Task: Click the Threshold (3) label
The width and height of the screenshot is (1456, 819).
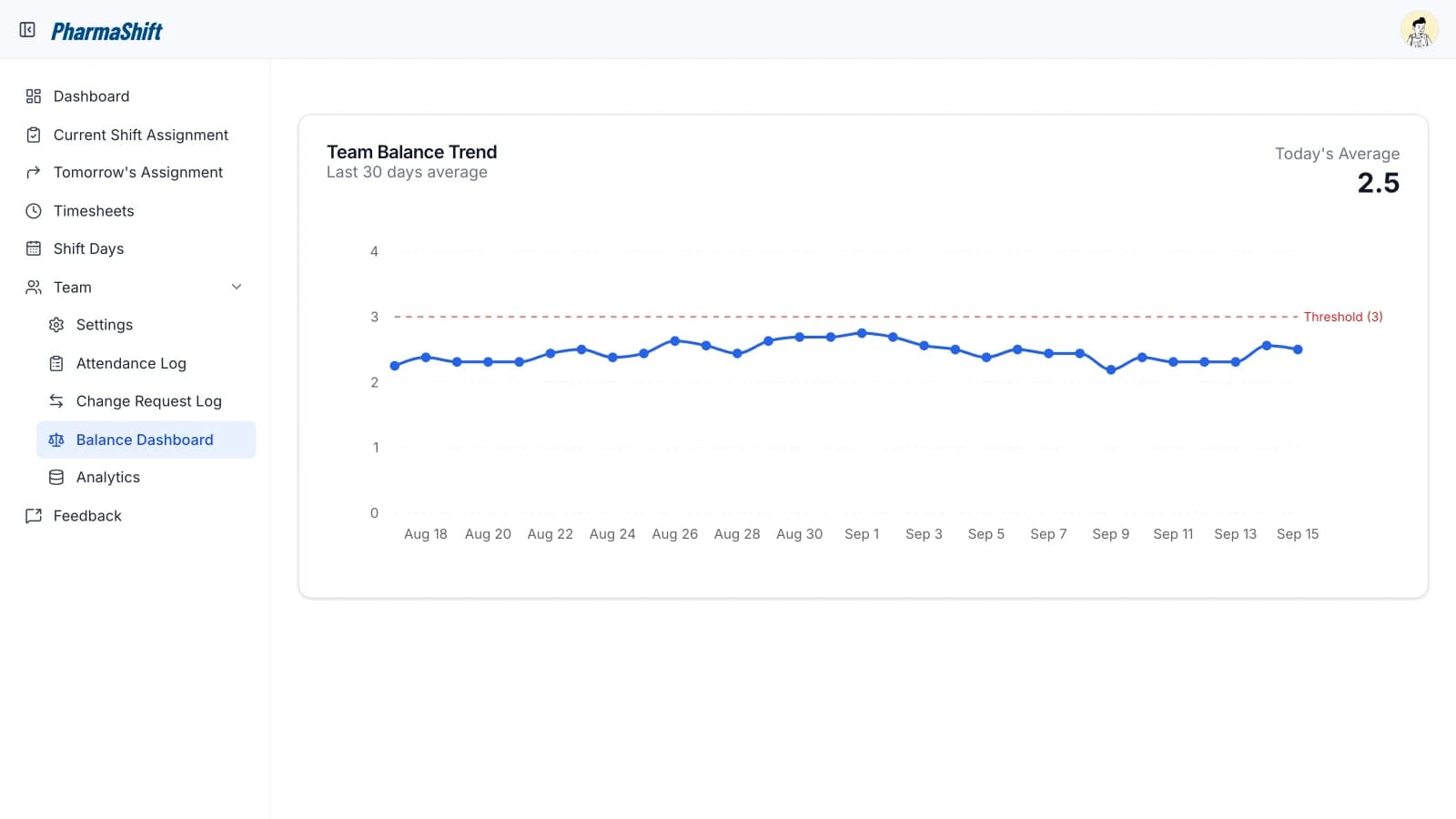Action: 1343,317
